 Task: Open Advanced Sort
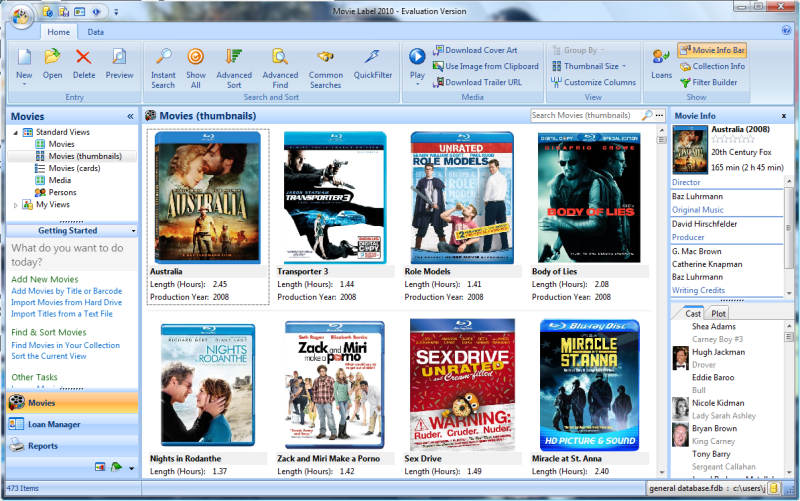234,57
